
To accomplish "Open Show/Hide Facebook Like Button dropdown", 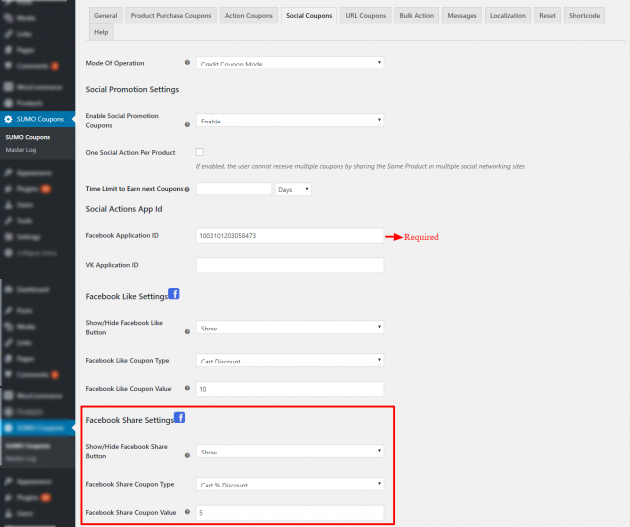I will (x=290, y=327).
